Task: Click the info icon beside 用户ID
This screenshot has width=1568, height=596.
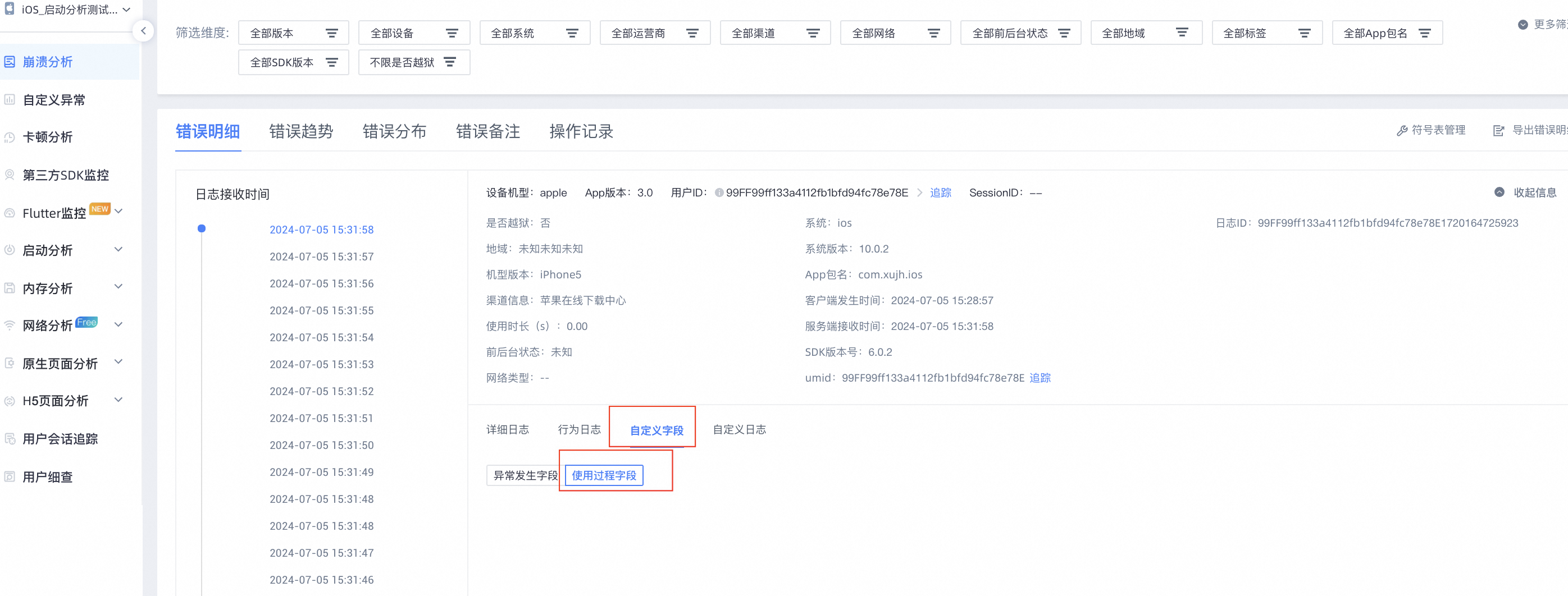Action: [x=719, y=193]
